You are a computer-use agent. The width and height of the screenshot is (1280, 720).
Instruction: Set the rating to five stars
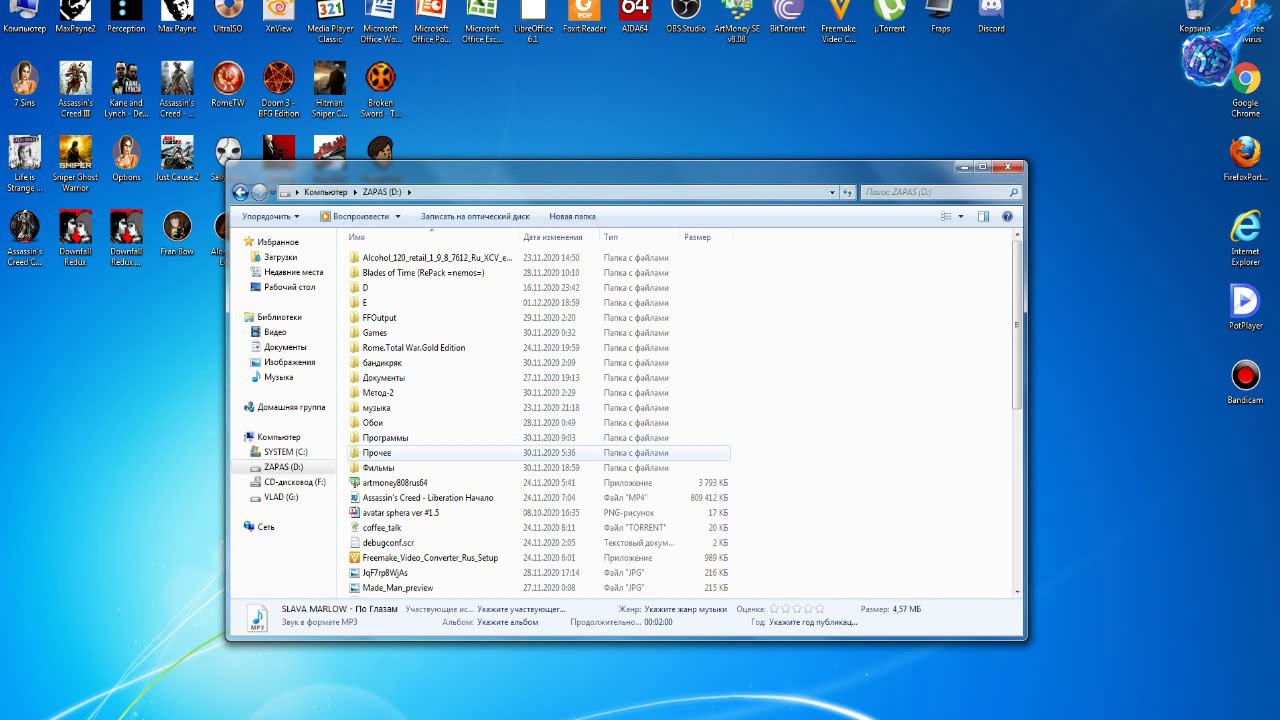point(819,609)
